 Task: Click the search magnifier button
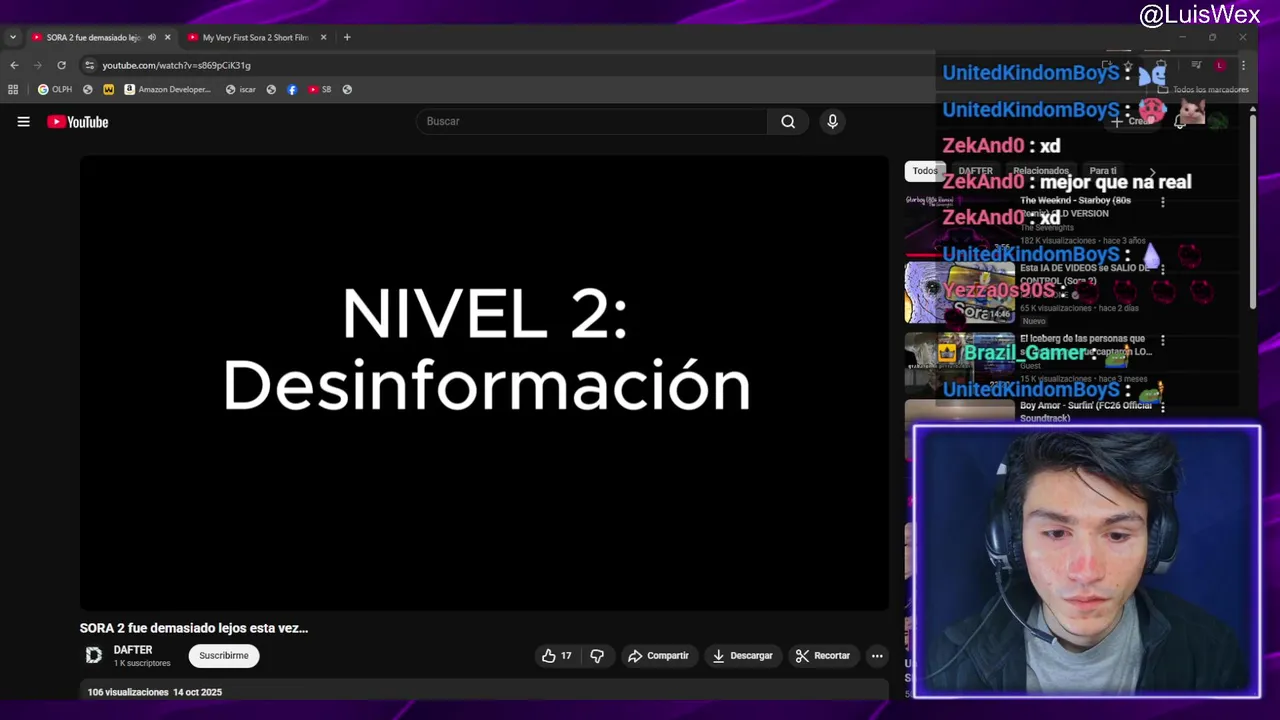click(788, 121)
